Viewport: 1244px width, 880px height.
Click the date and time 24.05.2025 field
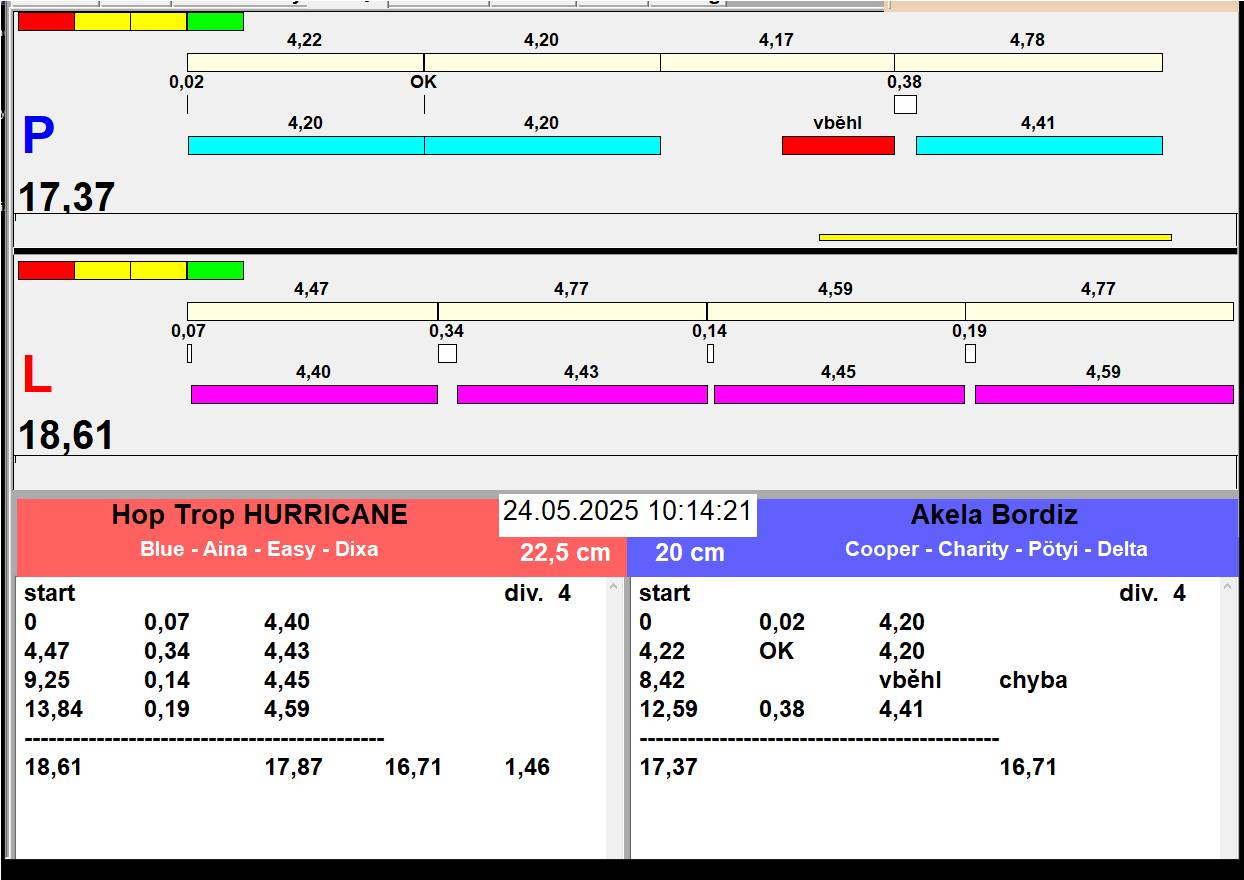pos(627,511)
